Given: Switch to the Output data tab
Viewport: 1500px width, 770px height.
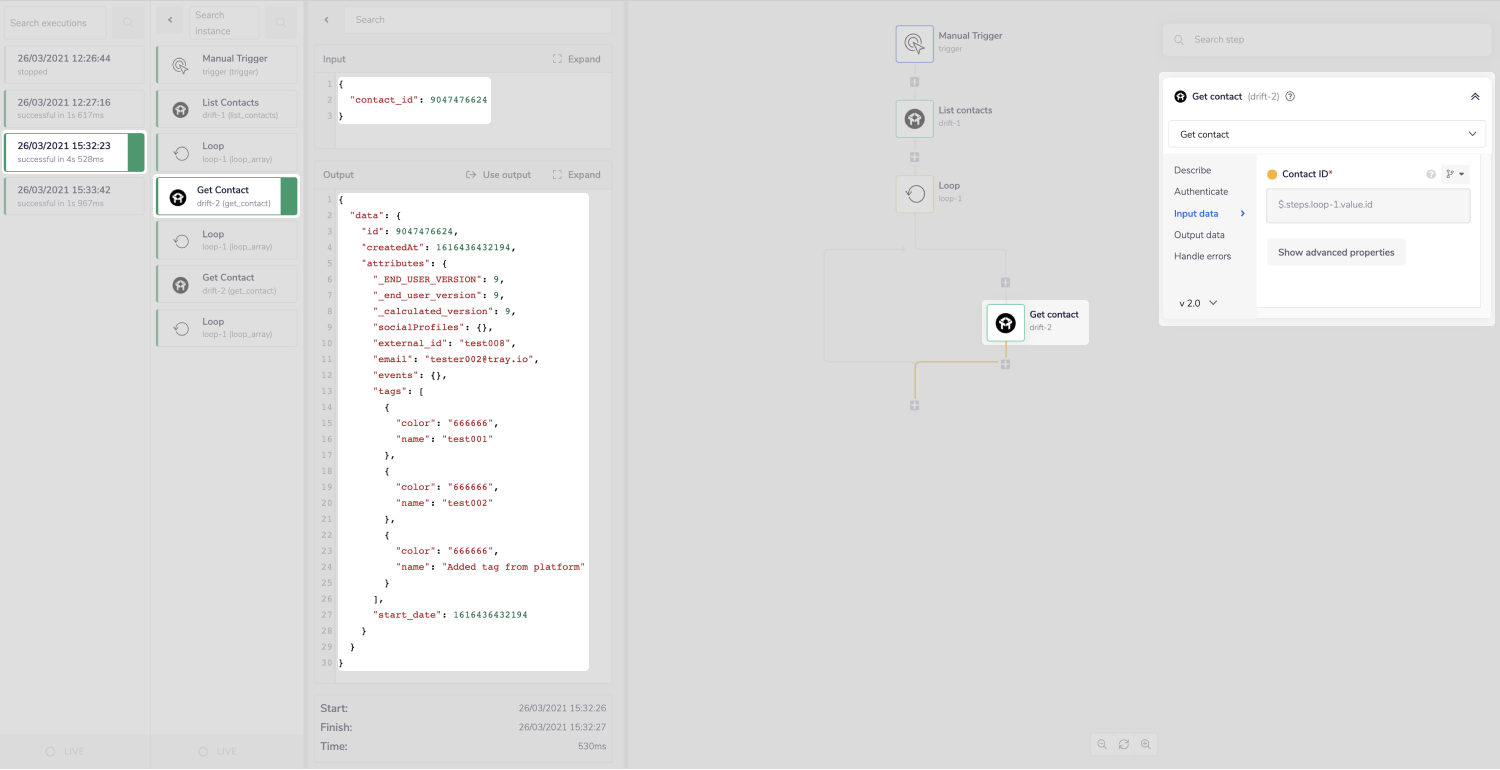Looking at the screenshot, I should coord(1199,235).
